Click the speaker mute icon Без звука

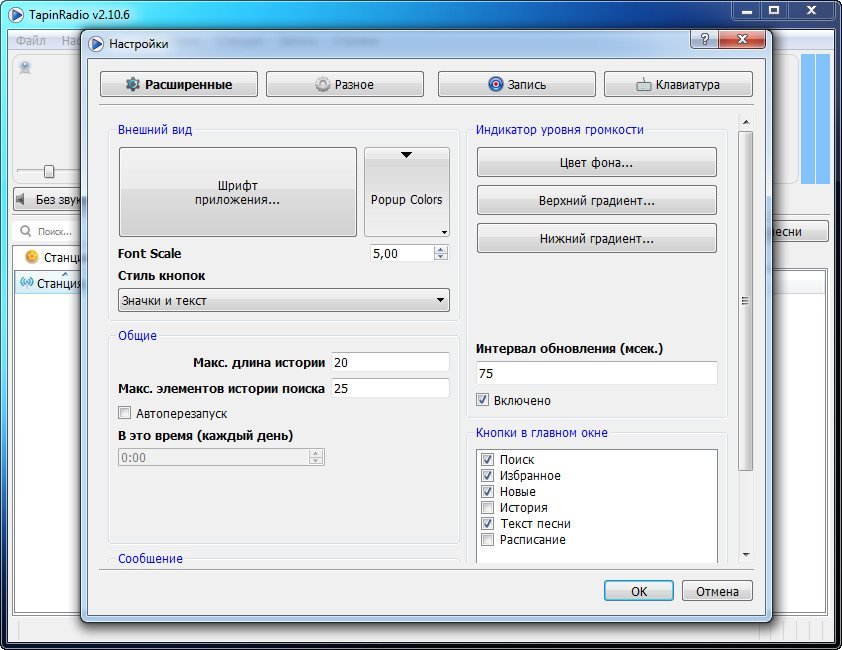pyautogui.click(x=22, y=199)
